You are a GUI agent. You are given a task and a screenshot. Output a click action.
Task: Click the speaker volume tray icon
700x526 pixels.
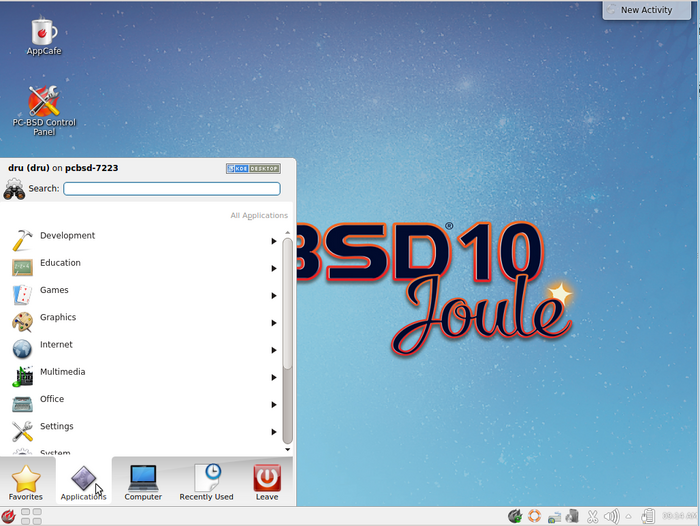[x=610, y=516]
